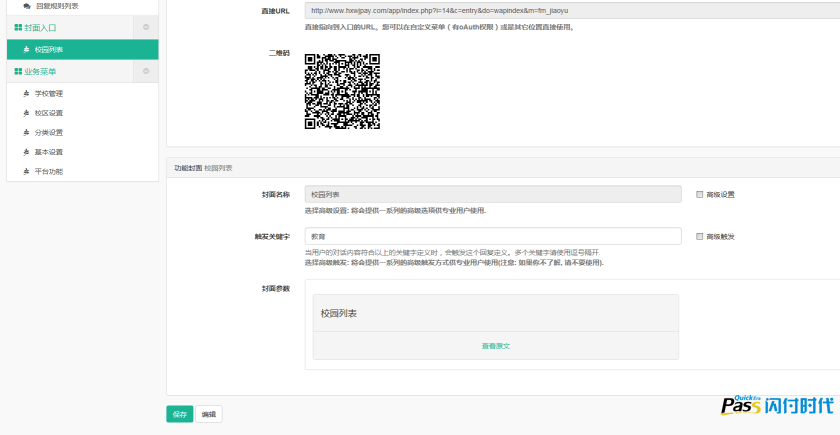Click the 功能封面 校园列表 panel heading
This screenshot has width=840, height=435.
(203, 168)
